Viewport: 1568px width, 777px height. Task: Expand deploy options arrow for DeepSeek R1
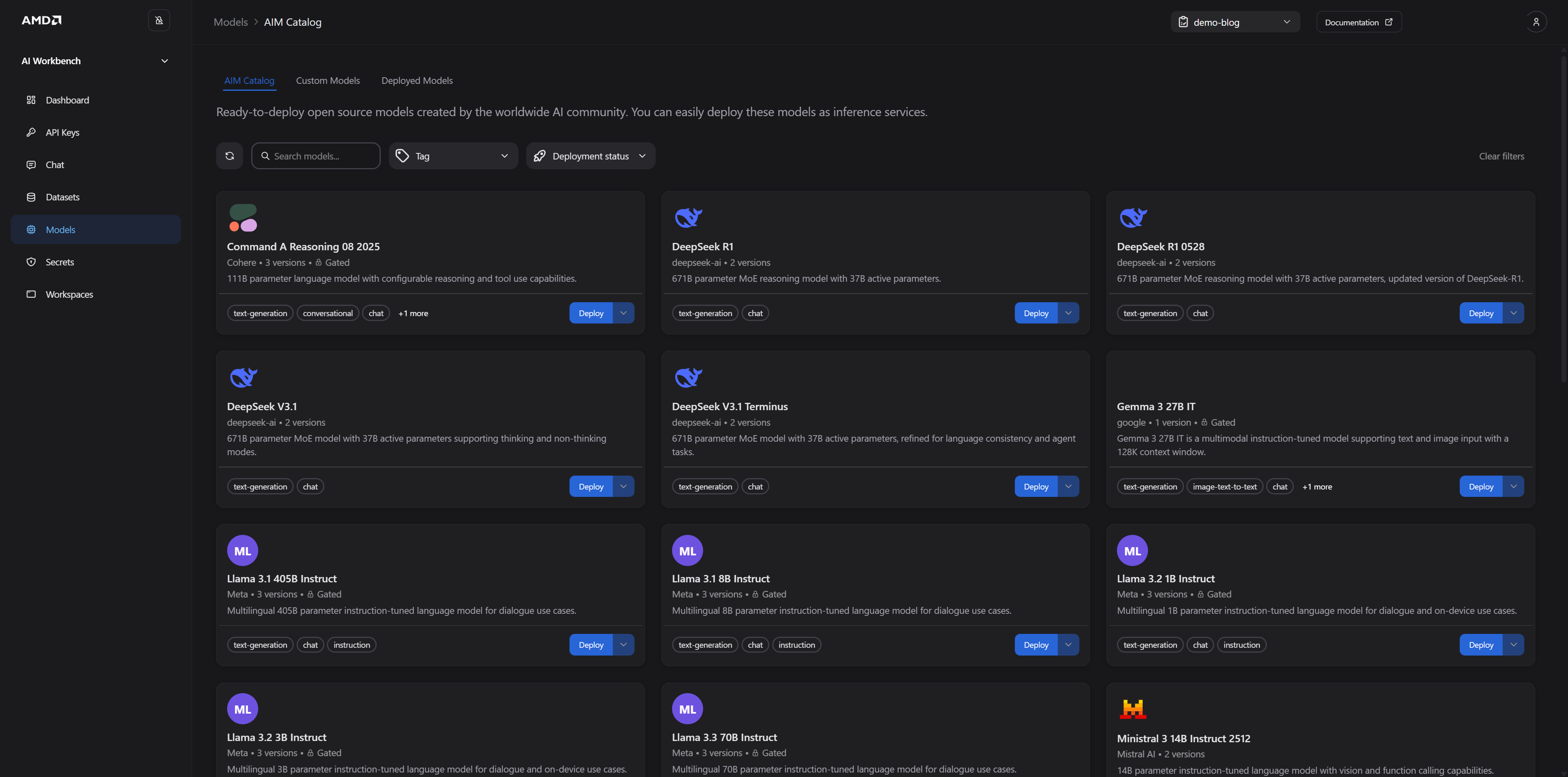point(1068,313)
